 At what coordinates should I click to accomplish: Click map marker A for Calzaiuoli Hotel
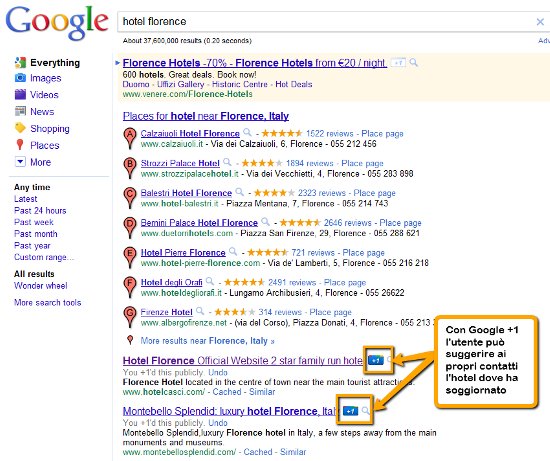[x=130, y=137]
